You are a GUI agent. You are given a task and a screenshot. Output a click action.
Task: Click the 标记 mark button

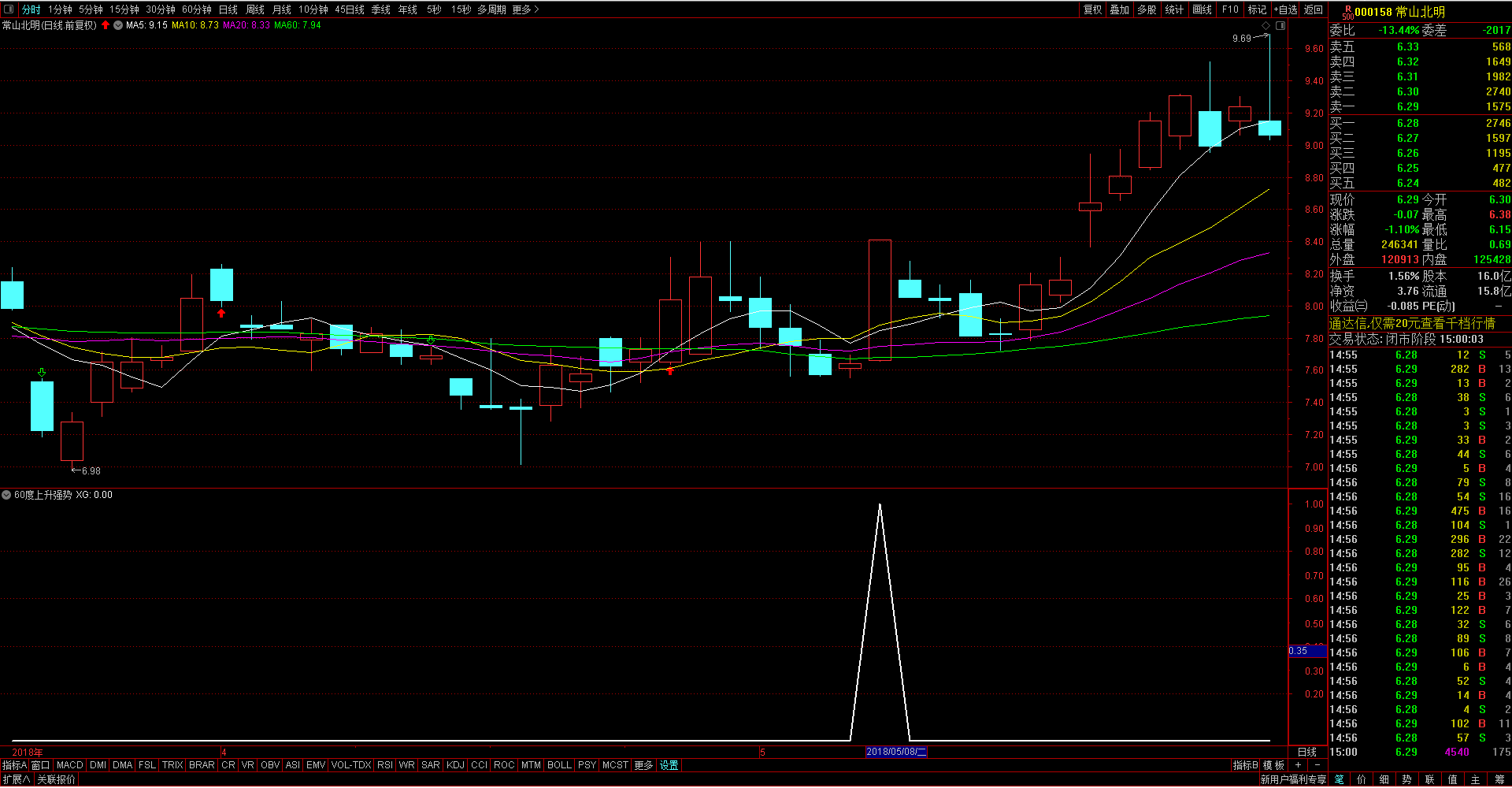pyautogui.click(x=1257, y=9)
